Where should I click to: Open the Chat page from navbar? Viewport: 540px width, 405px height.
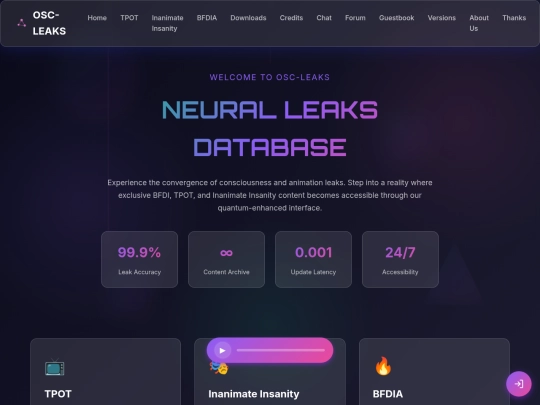tap(324, 18)
